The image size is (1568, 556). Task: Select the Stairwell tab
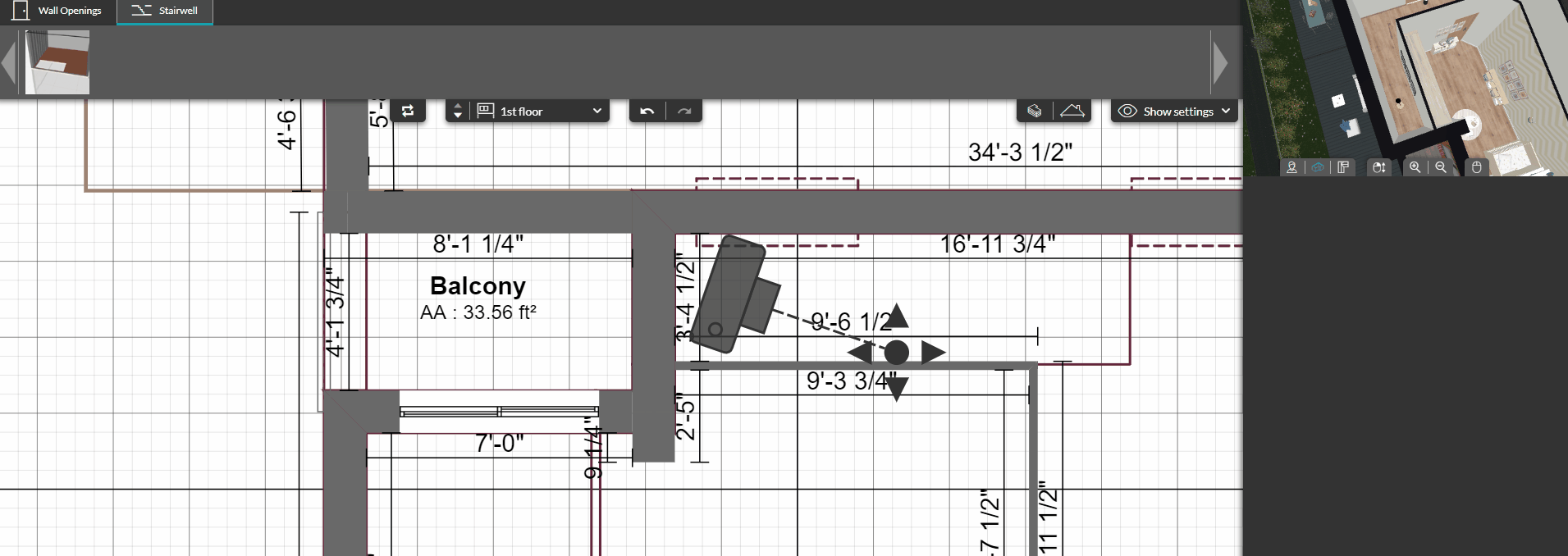tap(165, 11)
